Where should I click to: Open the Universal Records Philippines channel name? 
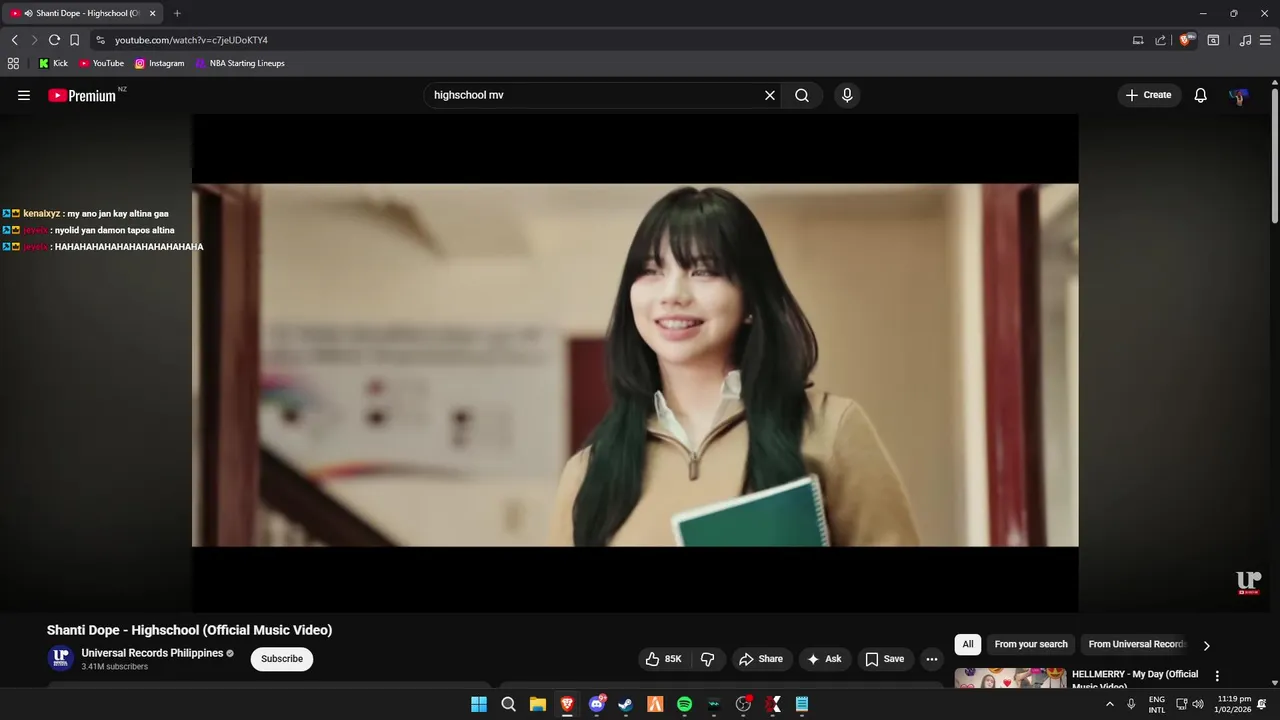point(152,653)
